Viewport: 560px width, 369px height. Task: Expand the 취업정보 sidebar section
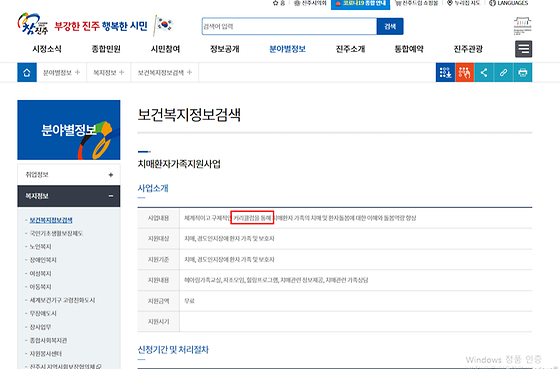pyautogui.click(x=69, y=175)
